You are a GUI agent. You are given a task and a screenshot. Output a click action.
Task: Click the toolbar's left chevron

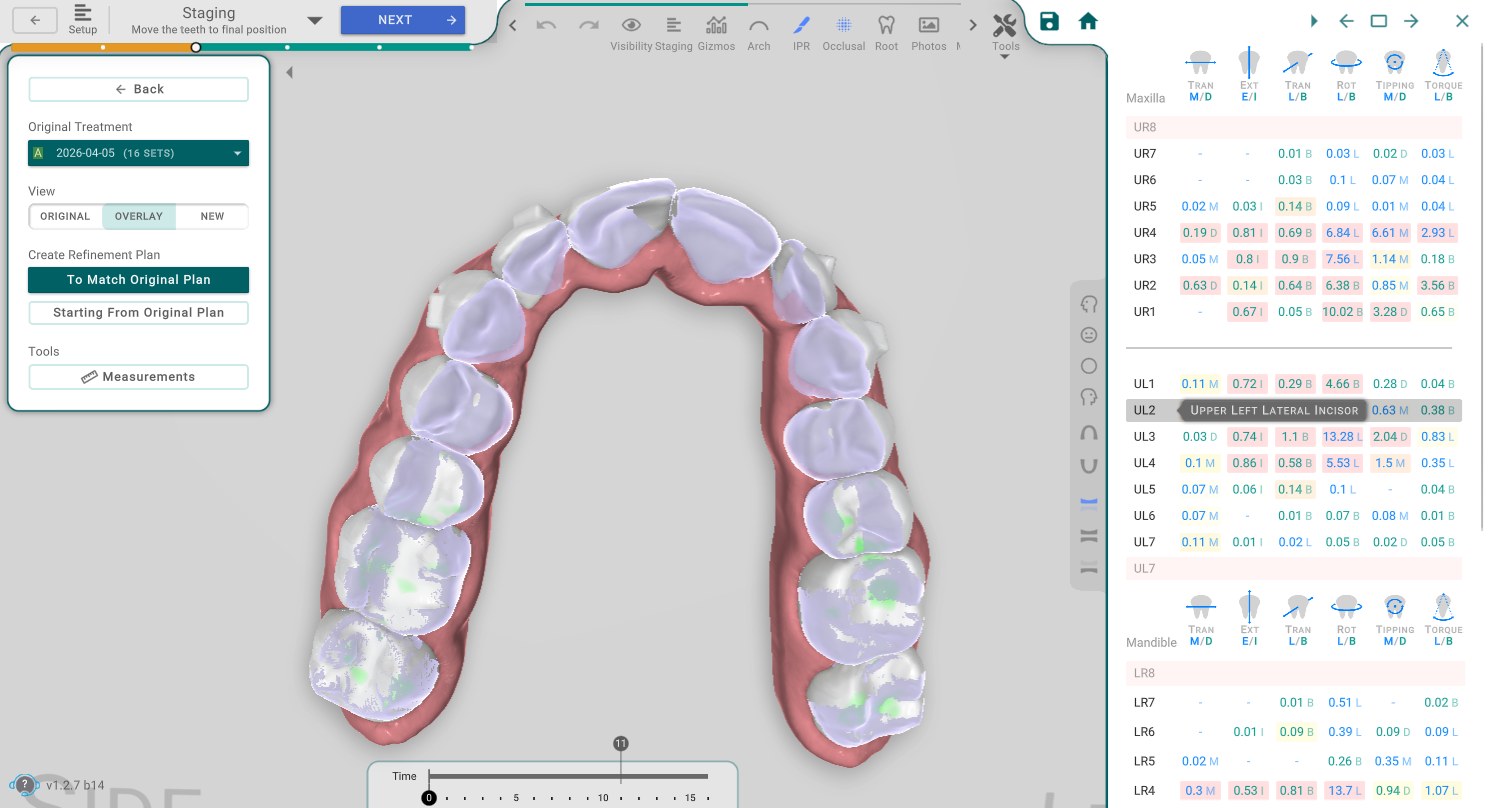click(513, 25)
